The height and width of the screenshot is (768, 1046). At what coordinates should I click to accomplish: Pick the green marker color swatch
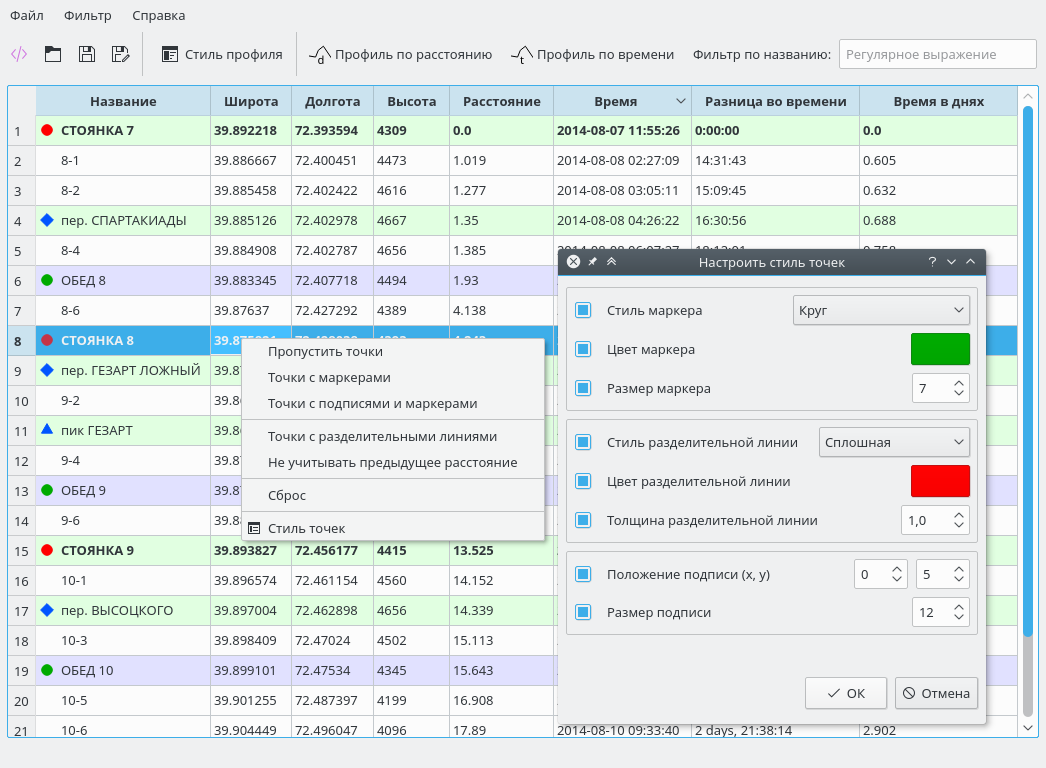[x=940, y=349]
